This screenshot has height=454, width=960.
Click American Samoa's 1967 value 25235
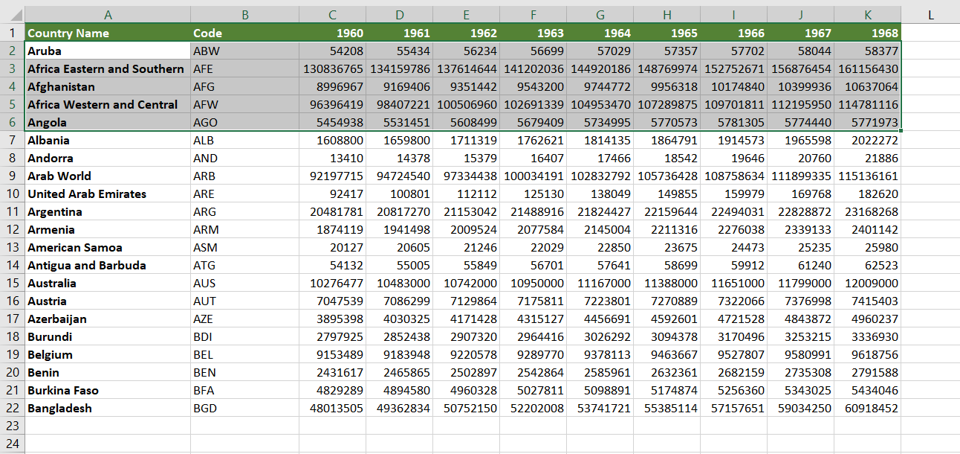(801, 247)
